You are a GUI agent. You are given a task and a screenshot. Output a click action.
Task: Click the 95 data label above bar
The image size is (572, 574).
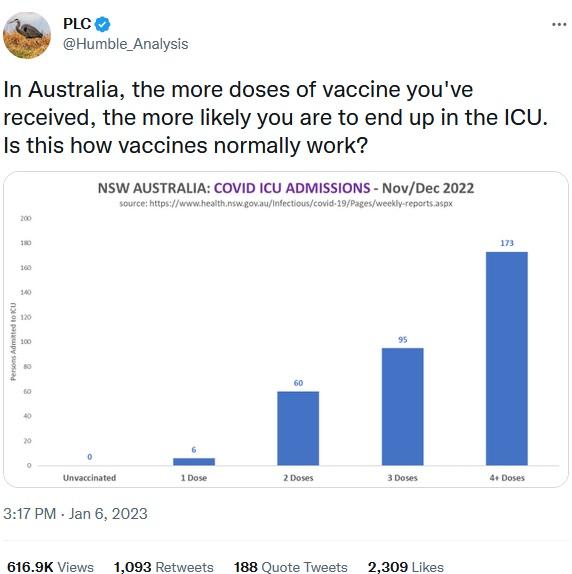(x=403, y=340)
